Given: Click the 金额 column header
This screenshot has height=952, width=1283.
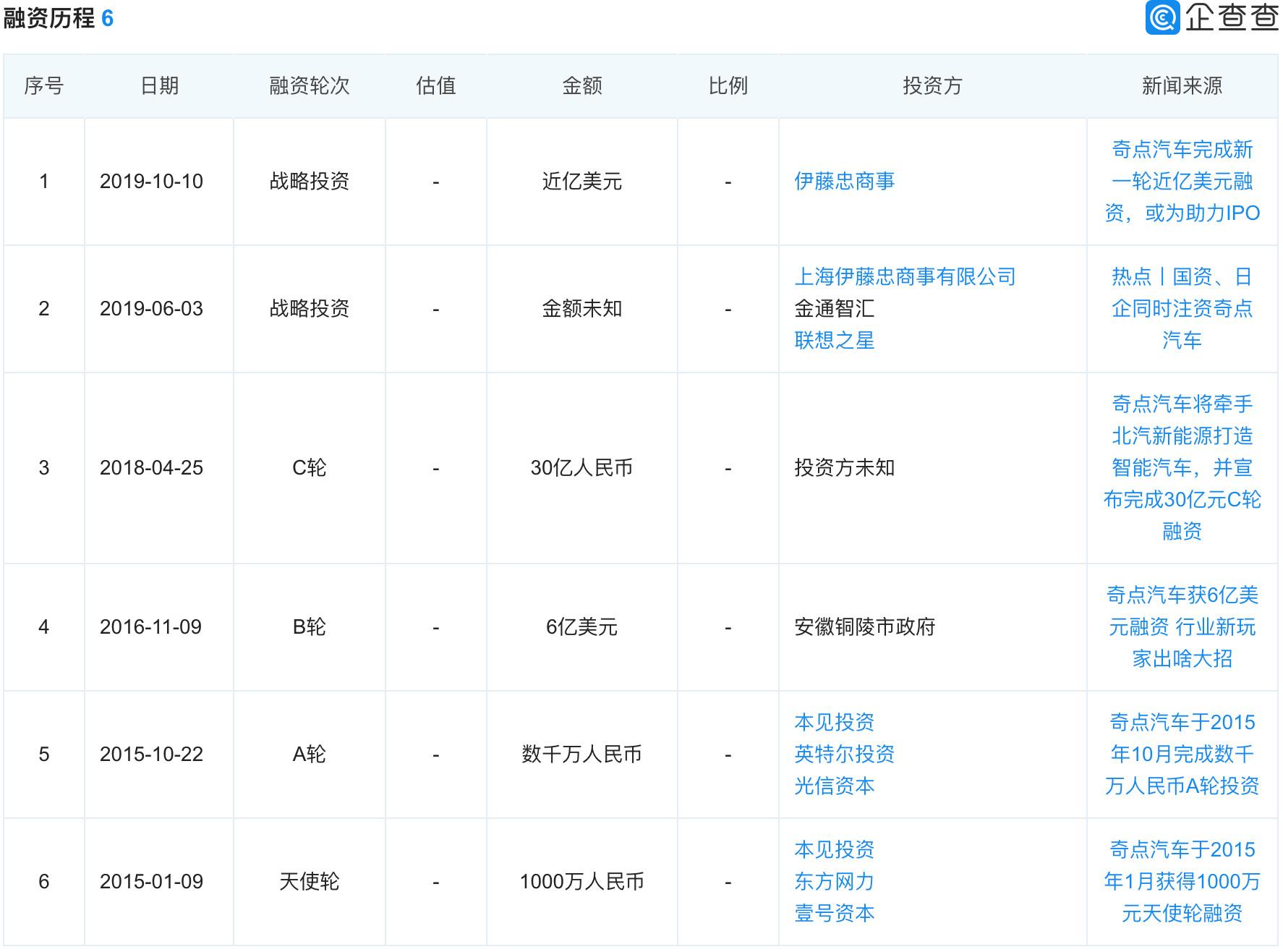Looking at the screenshot, I should pyautogui.click(x=581, y=86).
